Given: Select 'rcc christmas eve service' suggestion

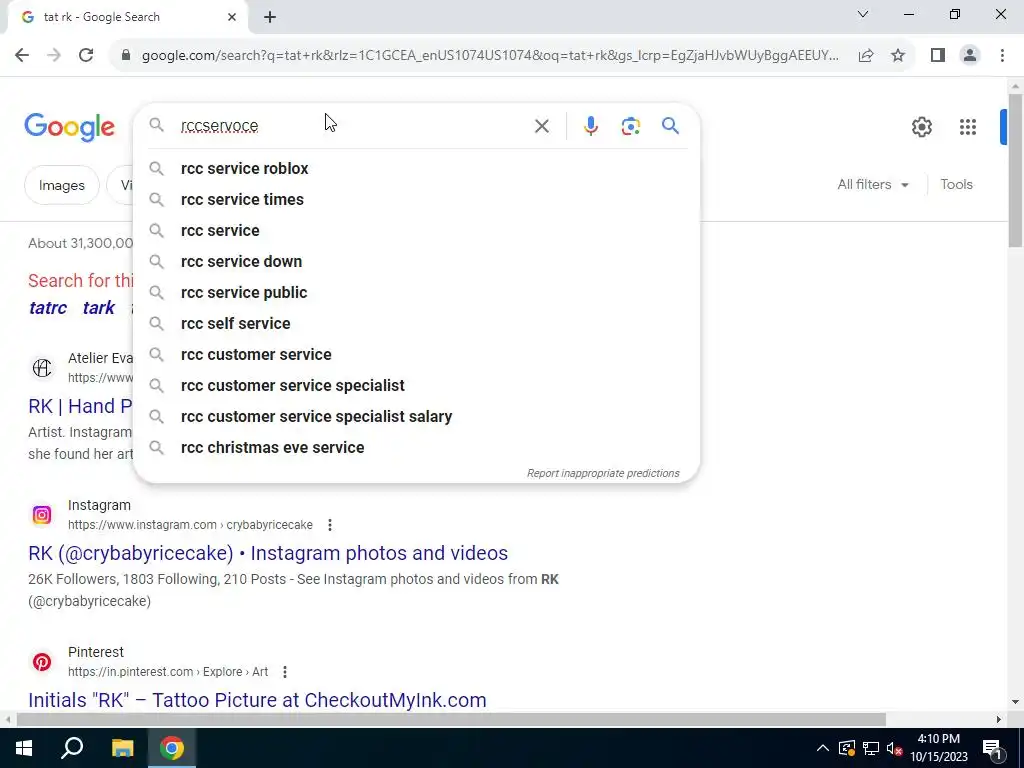Looking at the screenshot, I should pyautogui.click(x=416, y=447).
